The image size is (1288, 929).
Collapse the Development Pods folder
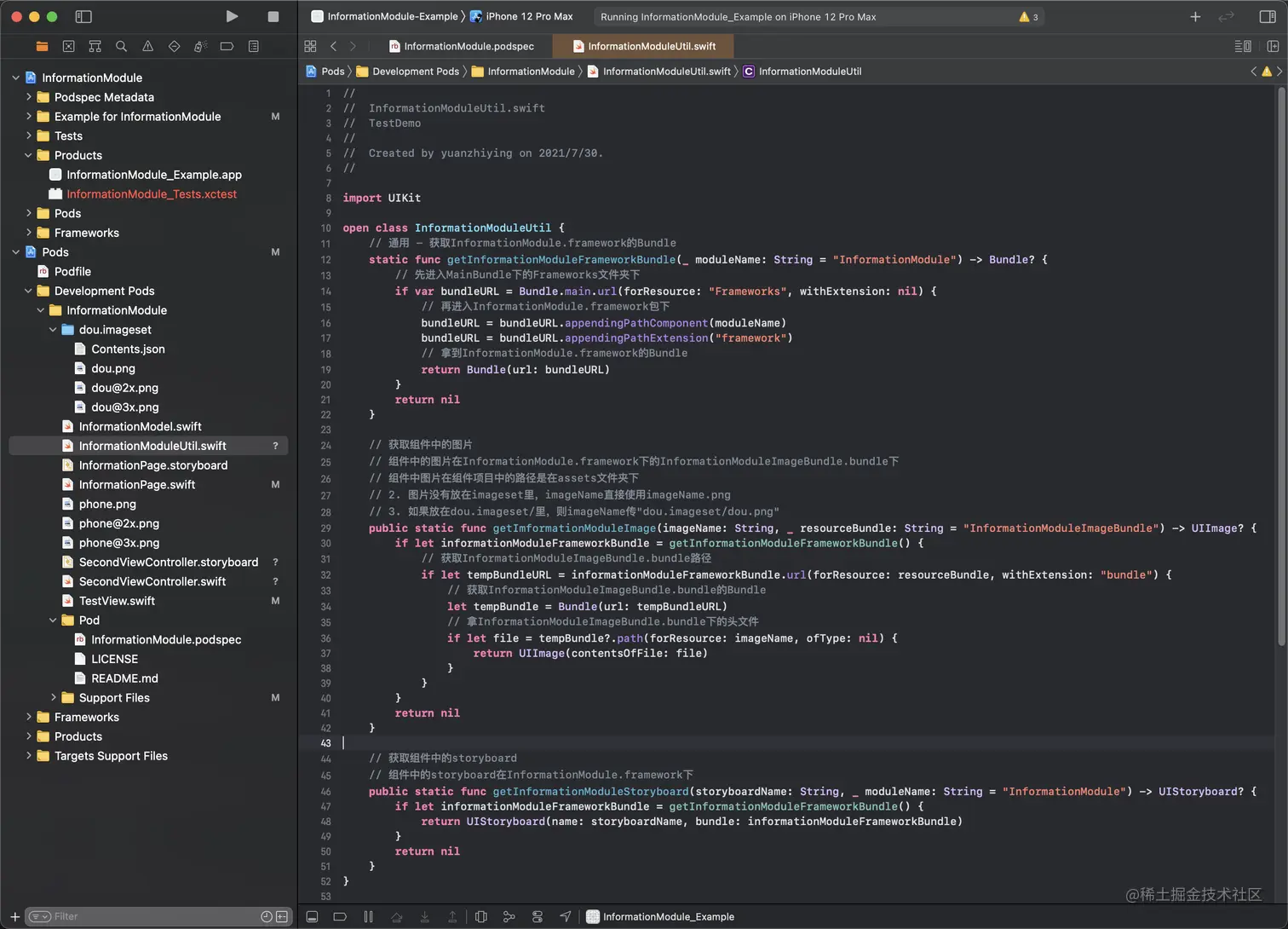click(28, 291)
